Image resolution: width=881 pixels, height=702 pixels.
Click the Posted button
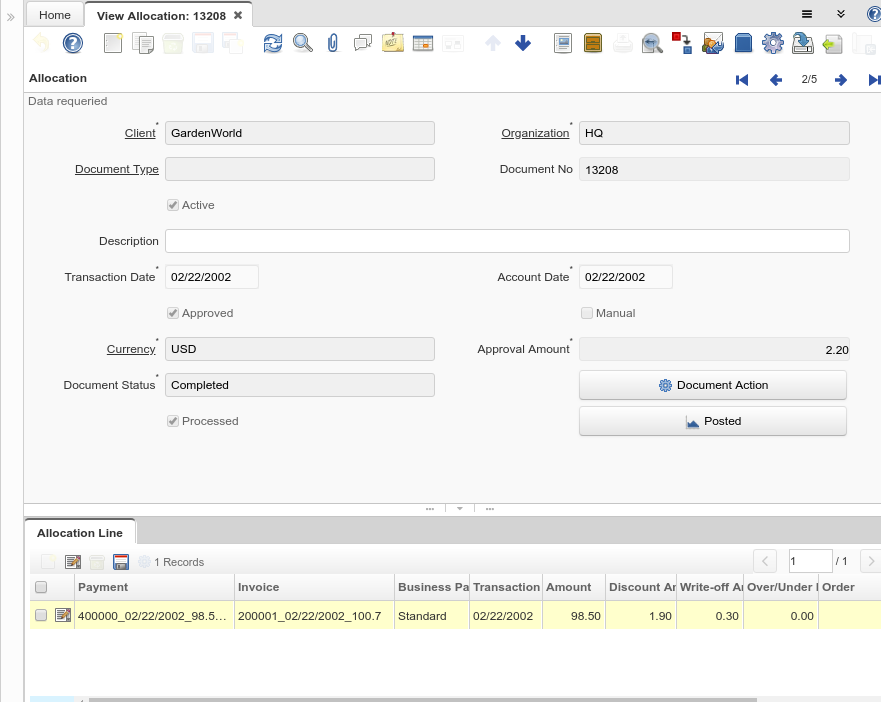tap(713, 421)
